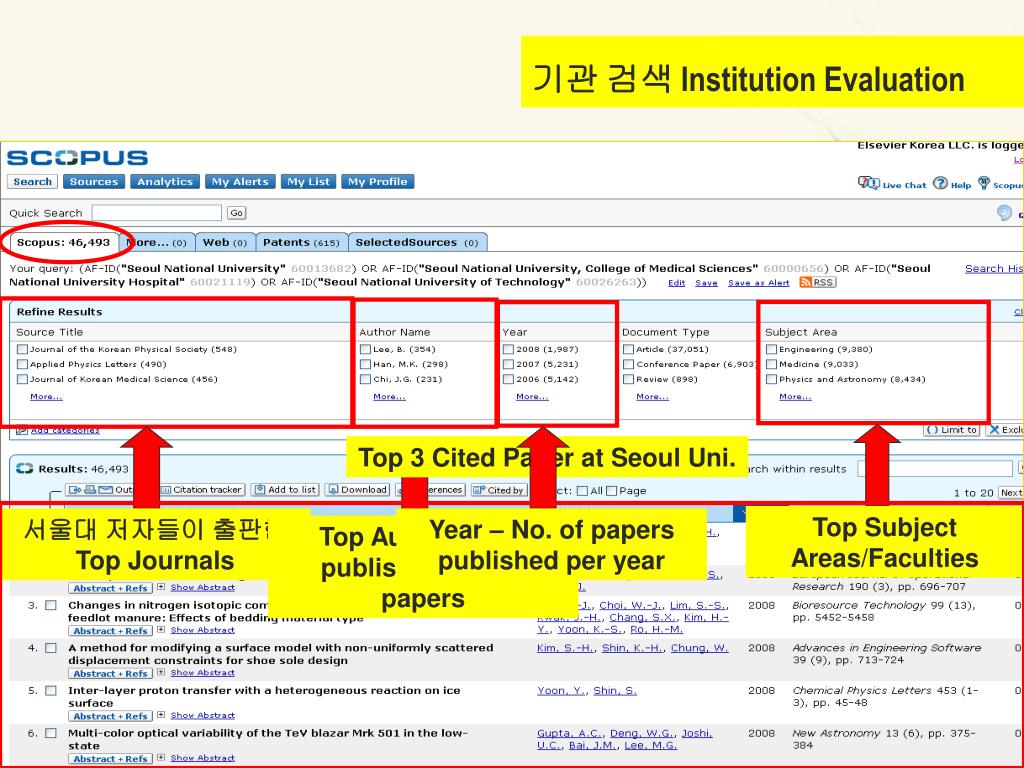The image size is (1024, 768).
Task: Check Applied Physics Letters source
Action: [x=23, y=364]
